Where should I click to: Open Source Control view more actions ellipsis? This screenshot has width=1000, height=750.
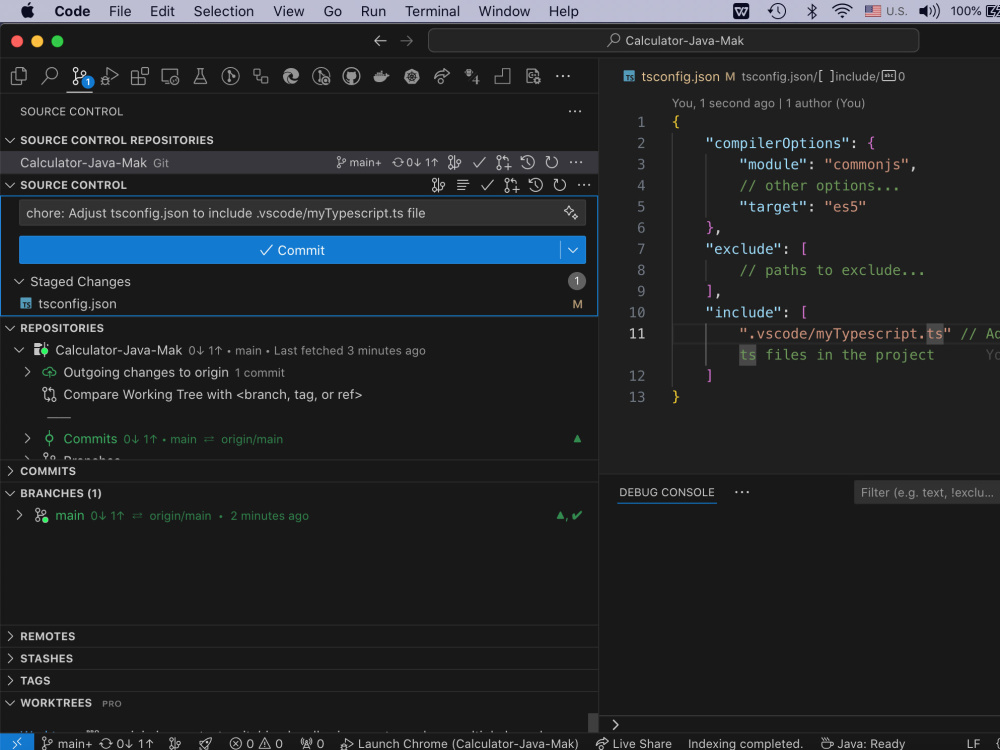click(x=575, y=112)
